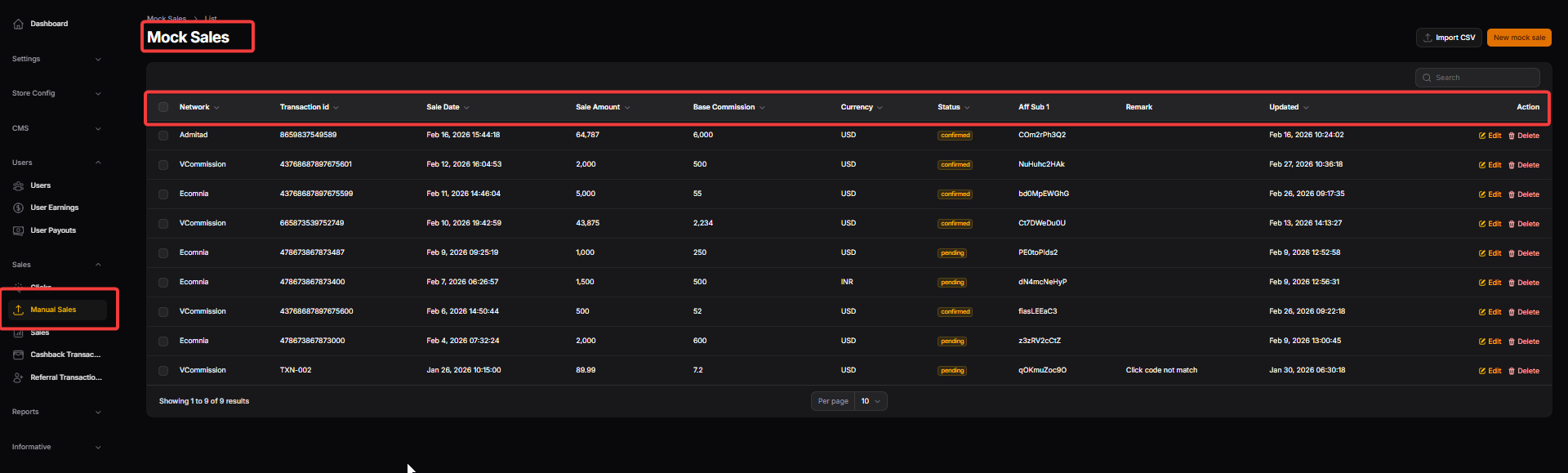Click Delete trash icon for TXN-002 row

click(1511, 371)
